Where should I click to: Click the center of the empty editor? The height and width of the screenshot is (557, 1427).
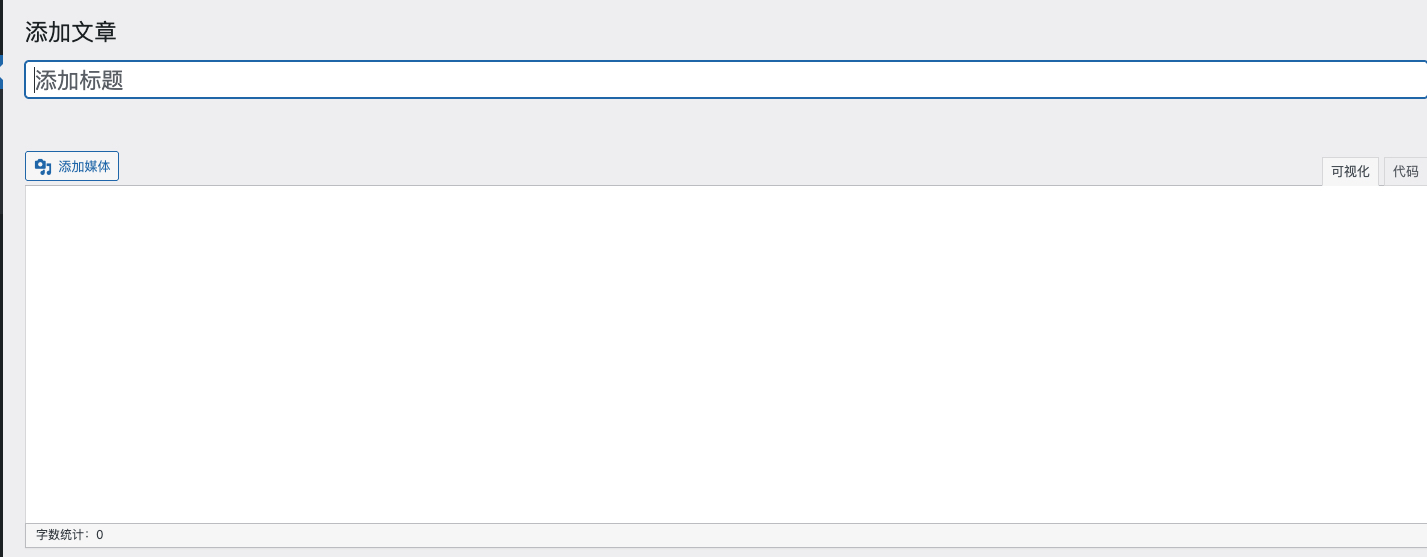pos(726,354)
